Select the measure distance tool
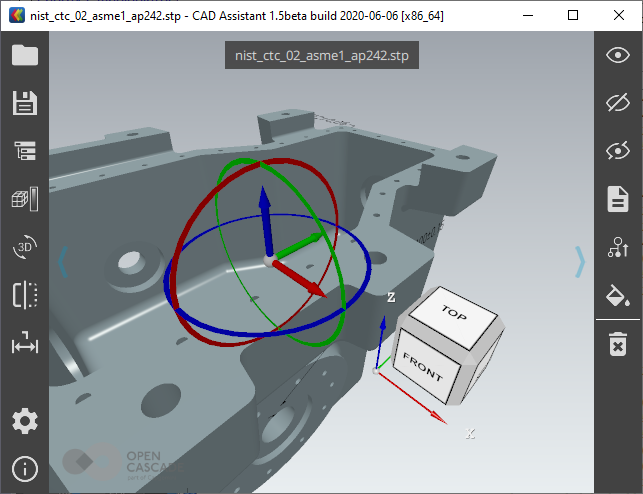643x494 pixels. coord(24,344)
